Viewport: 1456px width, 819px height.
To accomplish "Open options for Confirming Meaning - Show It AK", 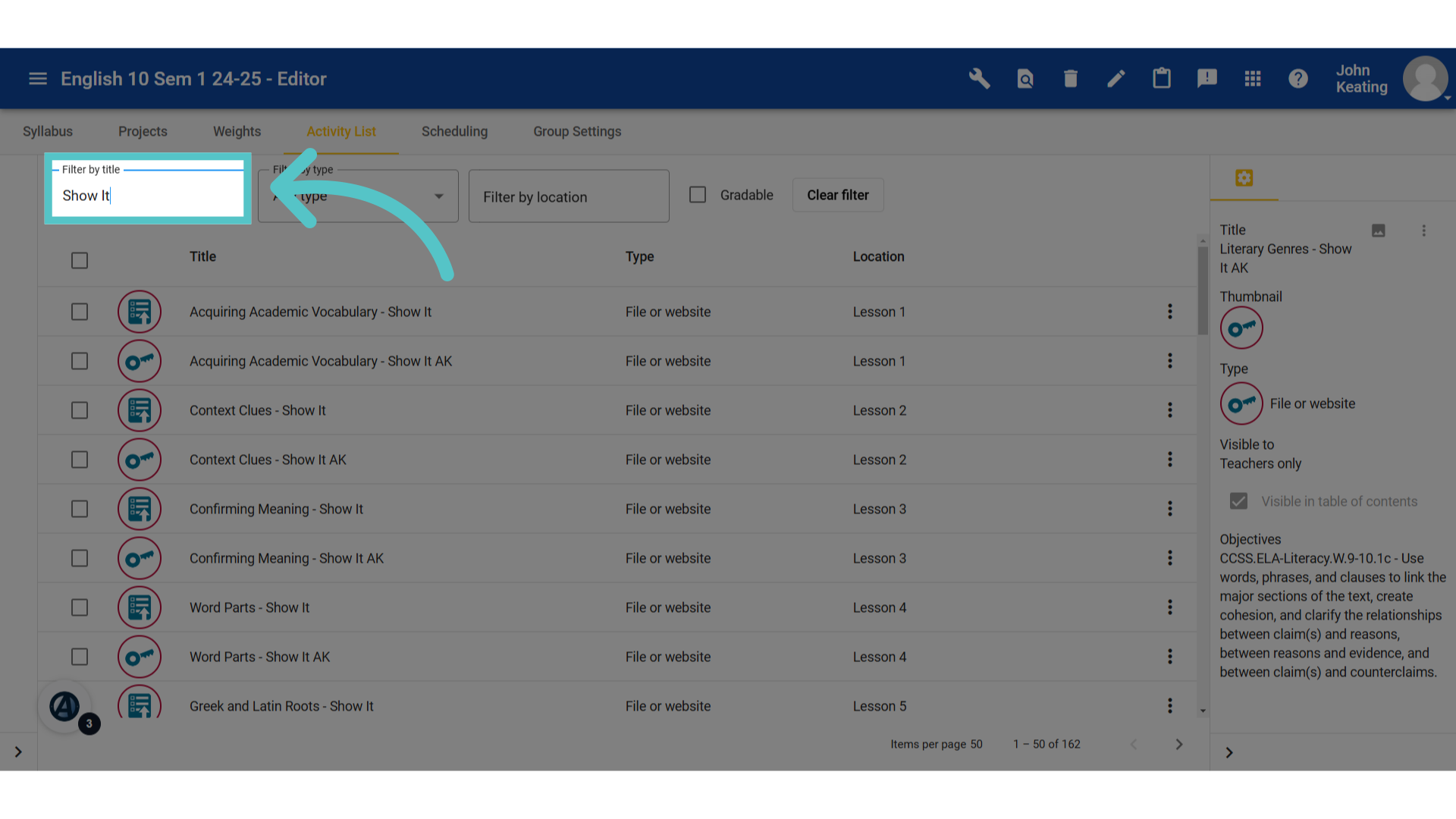I will (x=1170, y=558).
